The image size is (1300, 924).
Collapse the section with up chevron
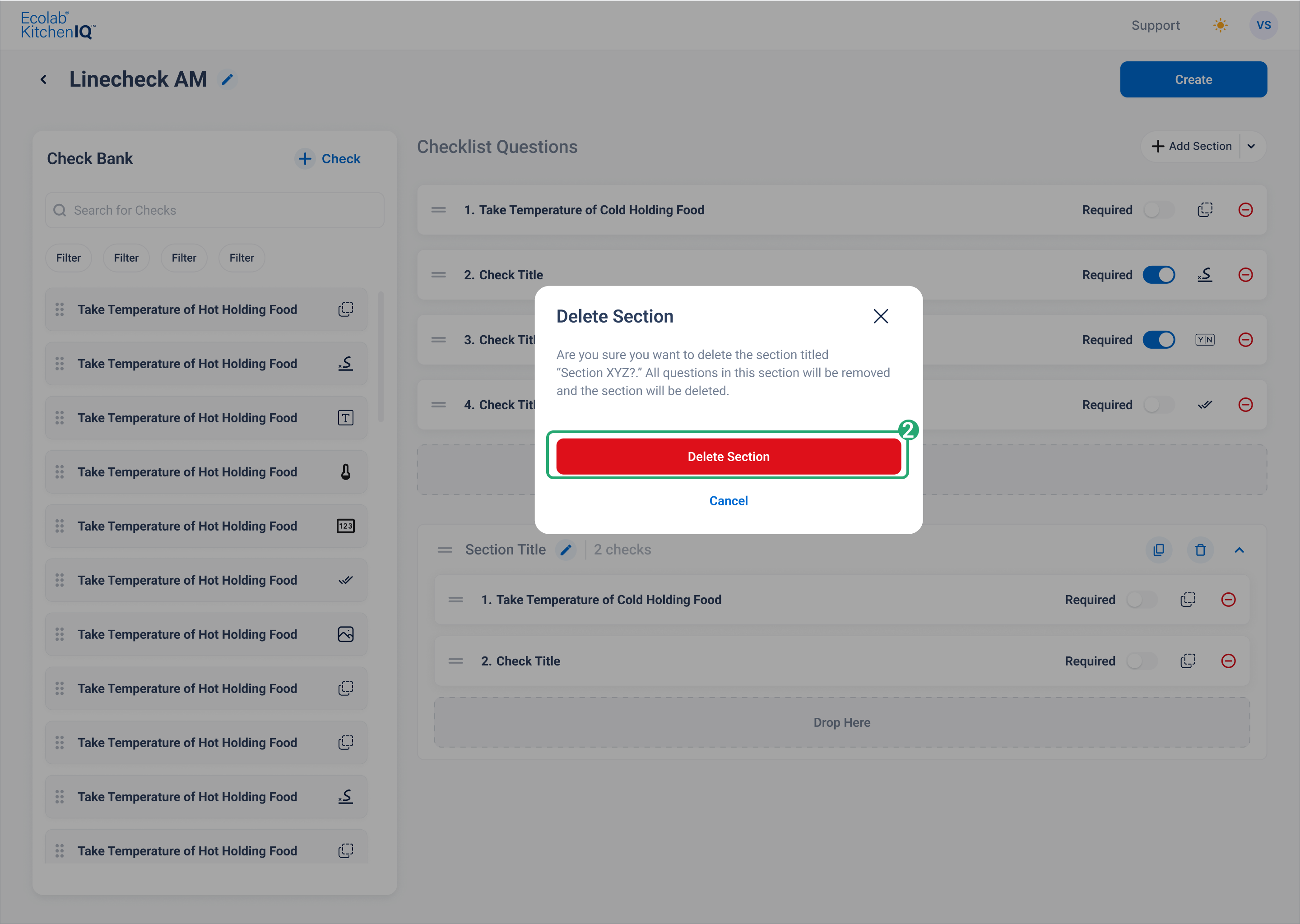1239,550
